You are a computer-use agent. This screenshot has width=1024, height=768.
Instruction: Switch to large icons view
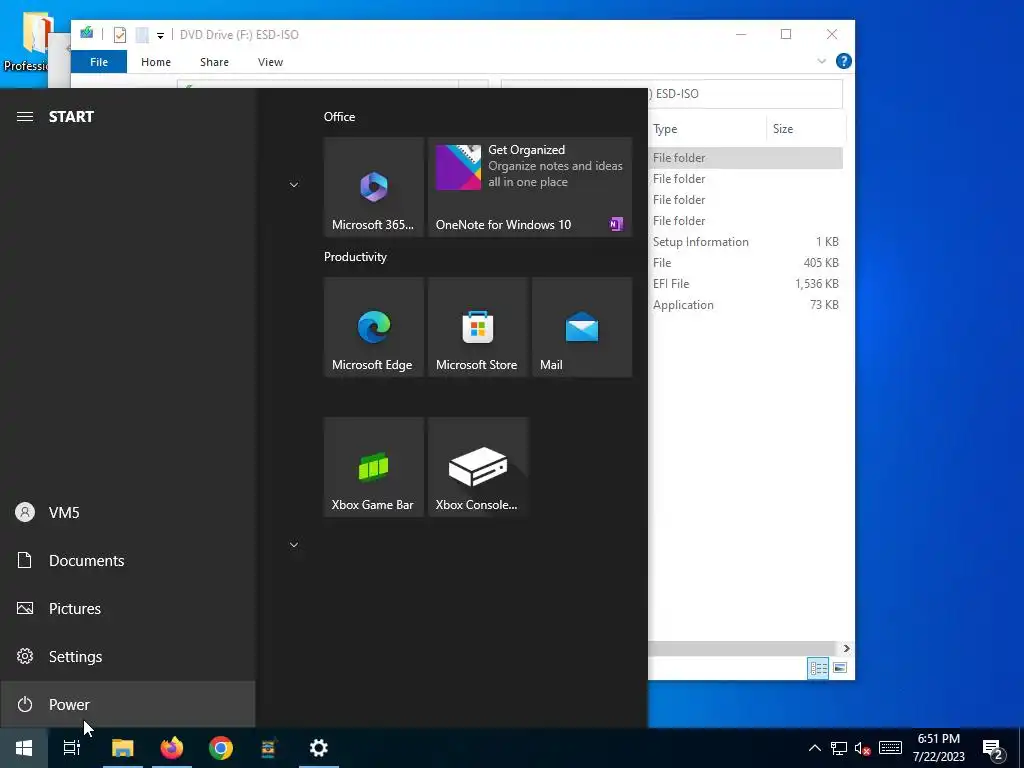(840, 668)
